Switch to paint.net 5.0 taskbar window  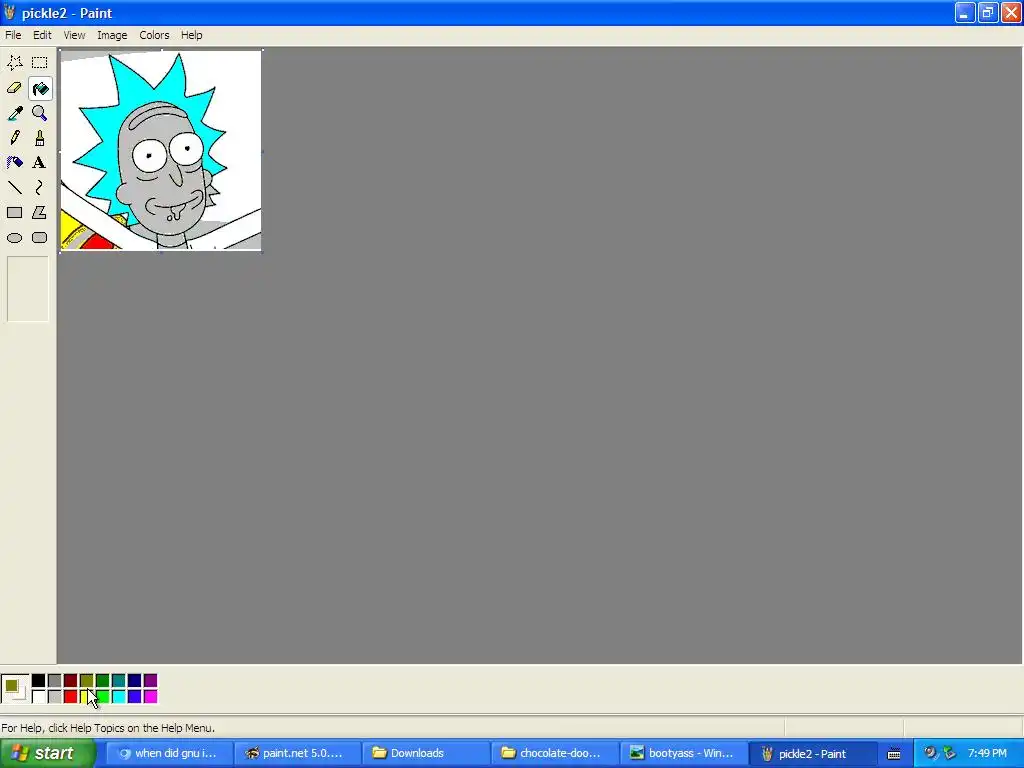coord(296,753)
